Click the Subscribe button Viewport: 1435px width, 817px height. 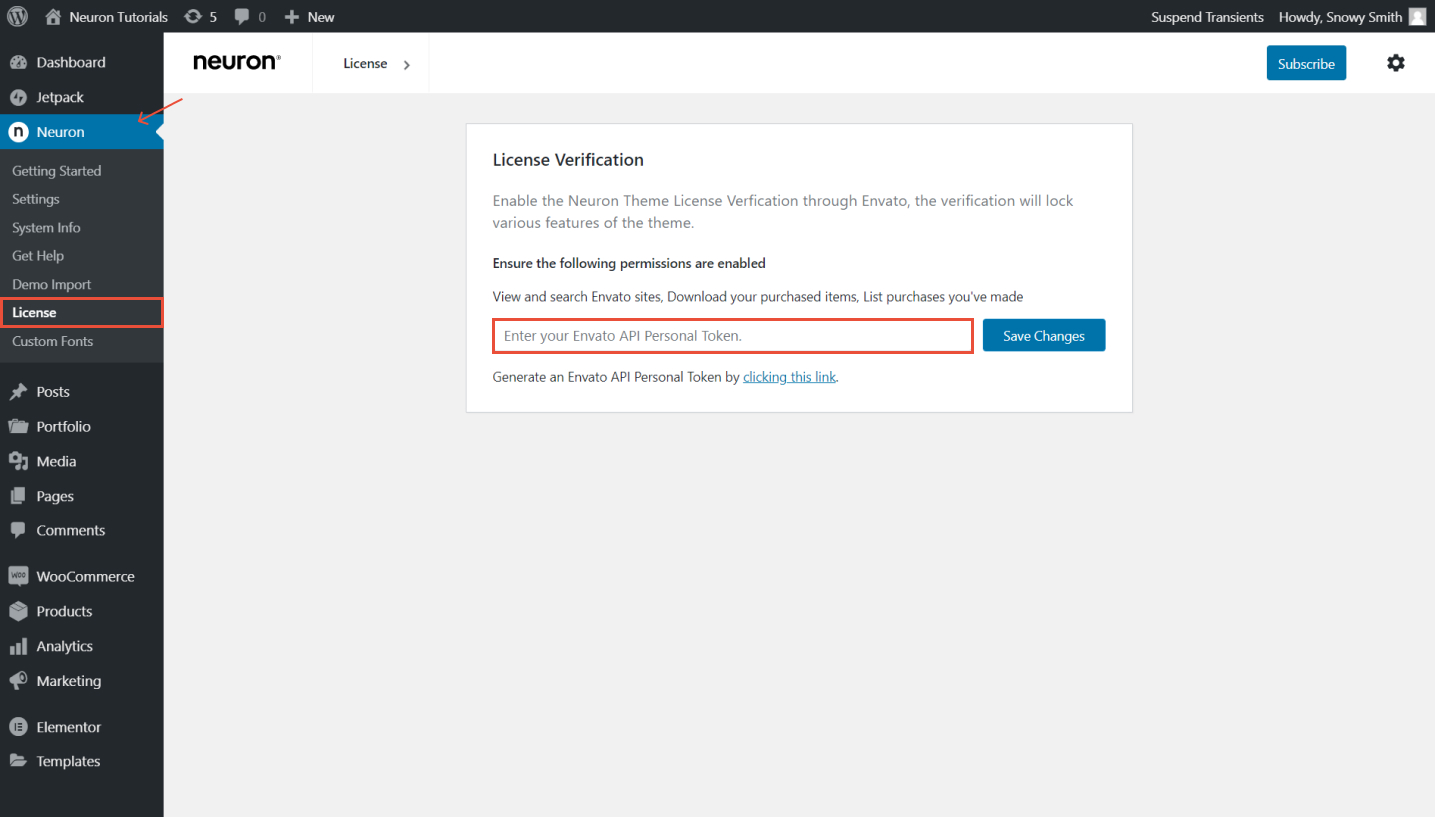[1306, 63]
